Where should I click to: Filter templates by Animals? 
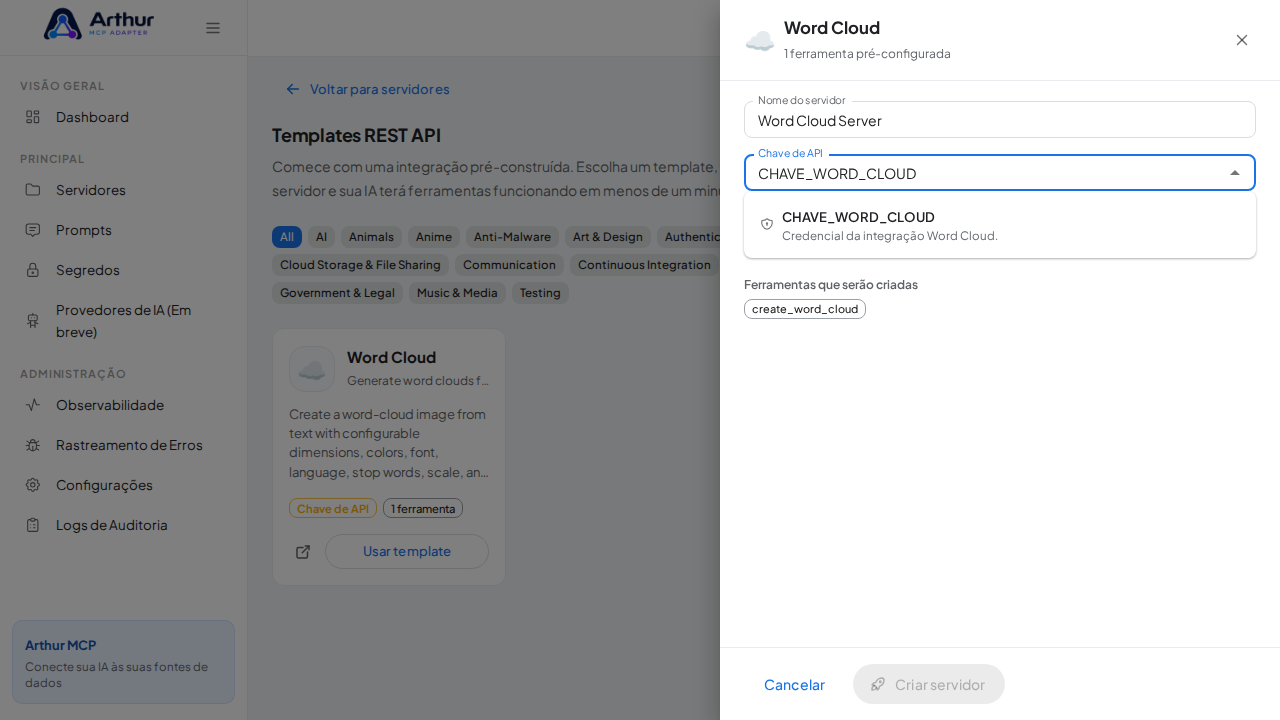click(371, 237)
